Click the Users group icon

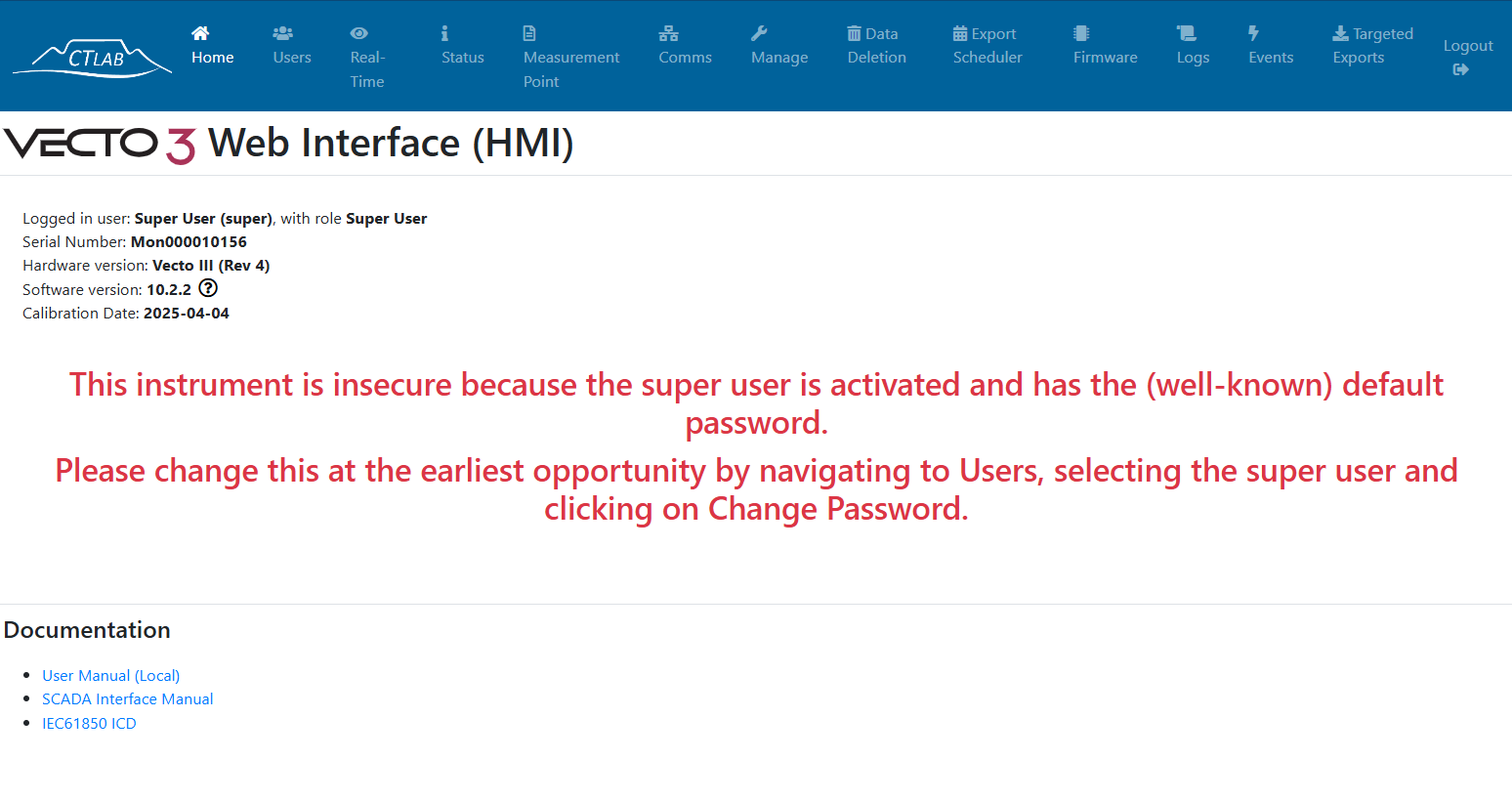[x=282, y=33]
